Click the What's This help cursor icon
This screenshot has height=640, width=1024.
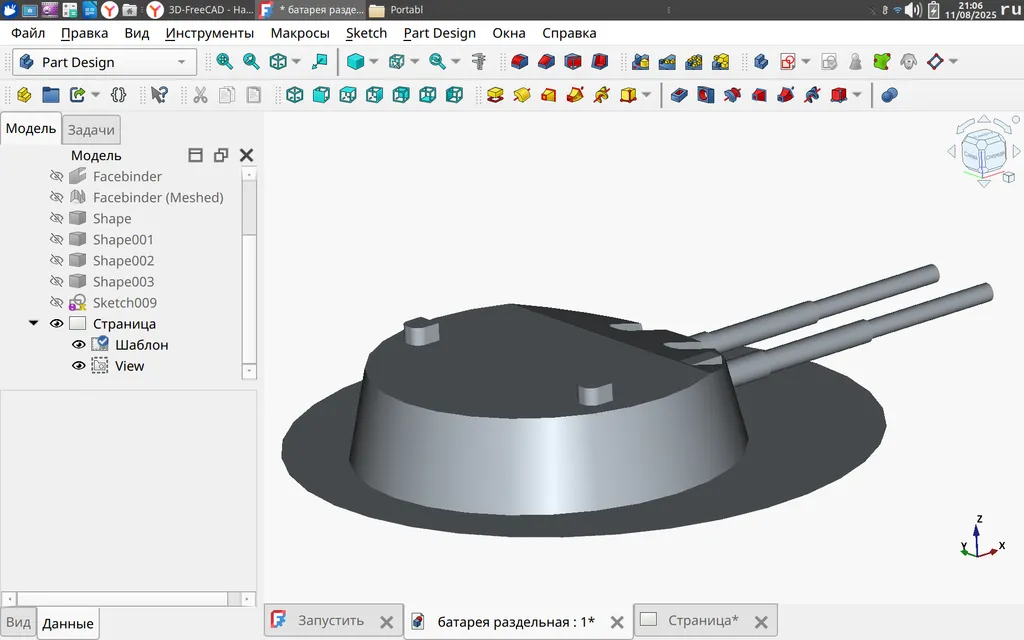pos(158,95)
